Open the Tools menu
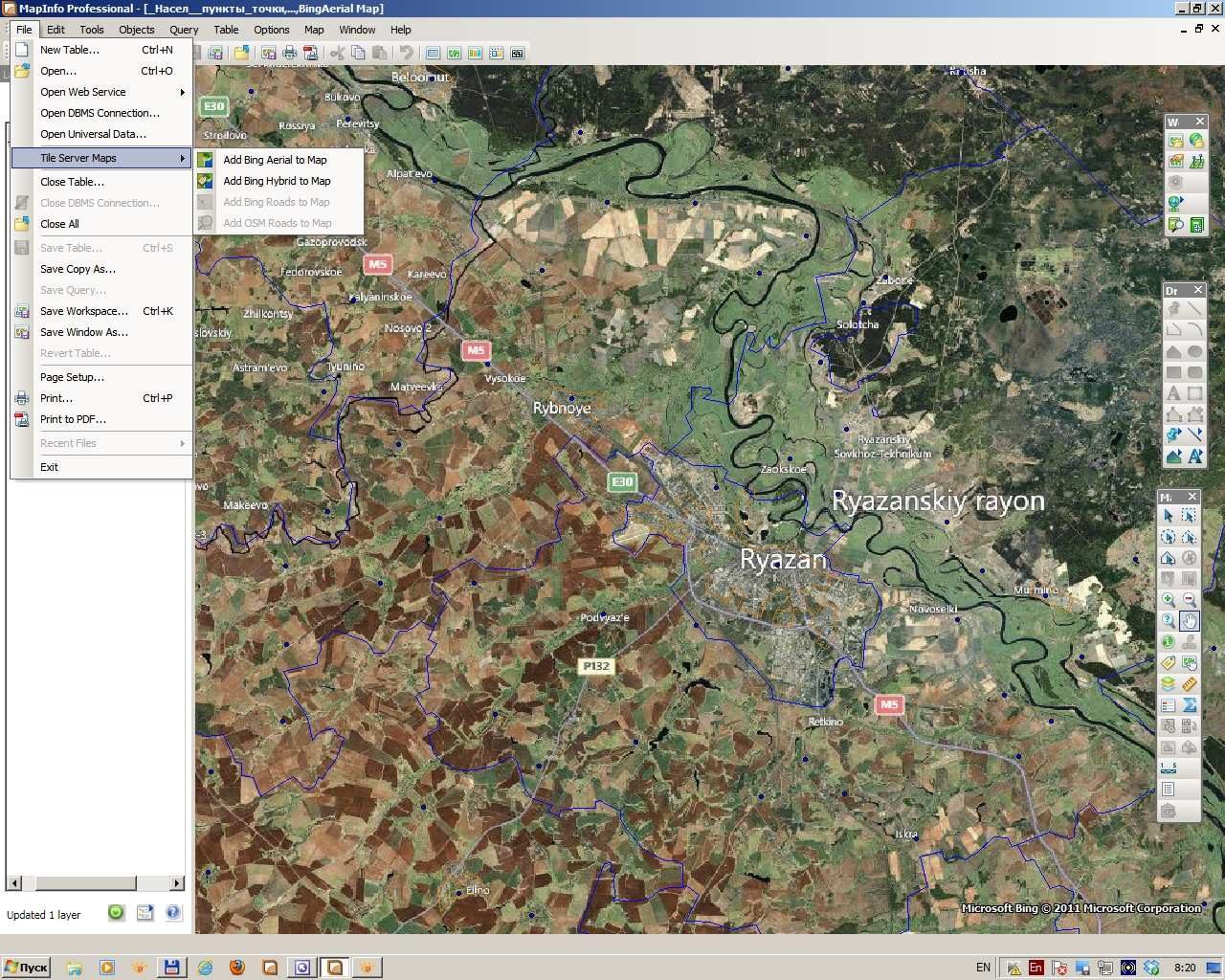 click(x=92, y=30)
